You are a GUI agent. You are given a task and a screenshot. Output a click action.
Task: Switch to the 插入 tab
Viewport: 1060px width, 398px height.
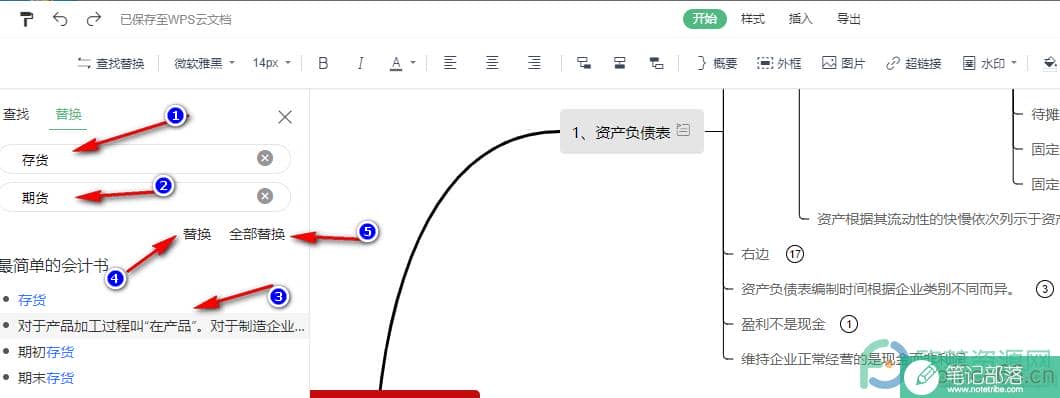click(800, 19)
